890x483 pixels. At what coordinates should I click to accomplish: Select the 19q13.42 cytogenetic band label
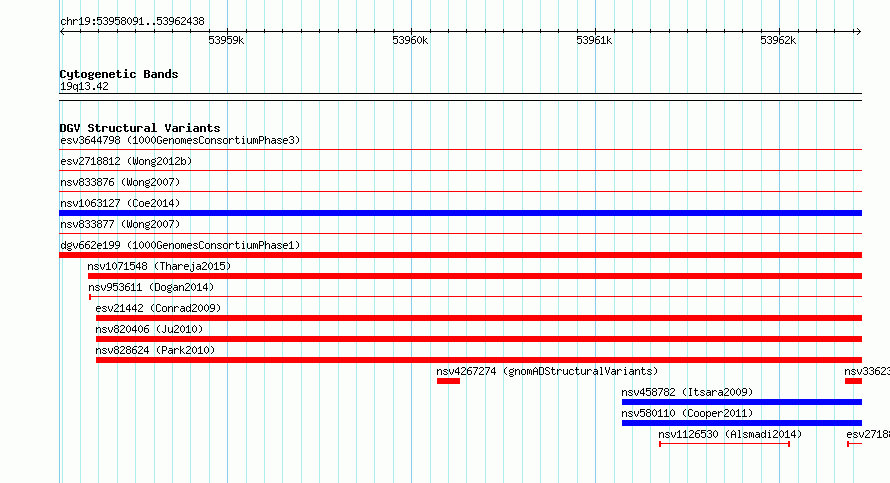(84, 86)
